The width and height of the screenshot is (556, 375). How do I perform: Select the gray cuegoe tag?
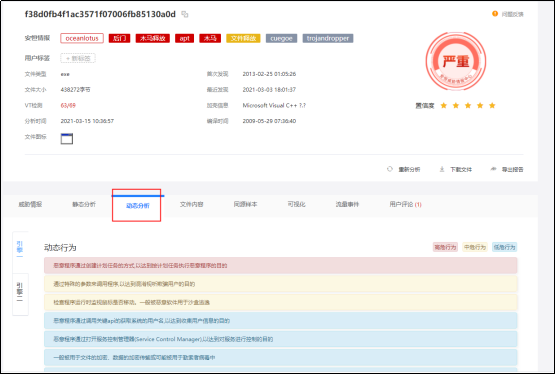point(282,38)
